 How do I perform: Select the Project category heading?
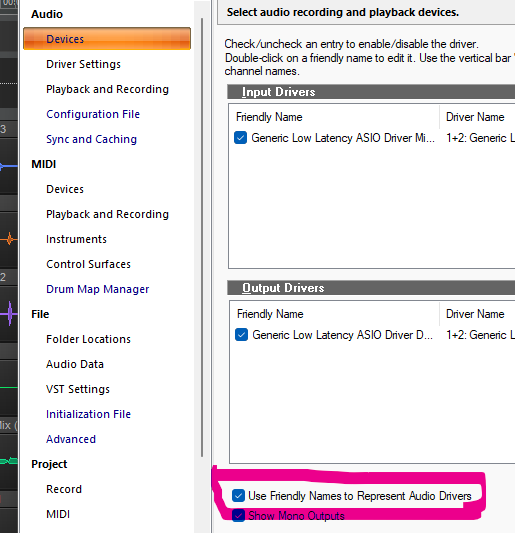coord(49,464)
